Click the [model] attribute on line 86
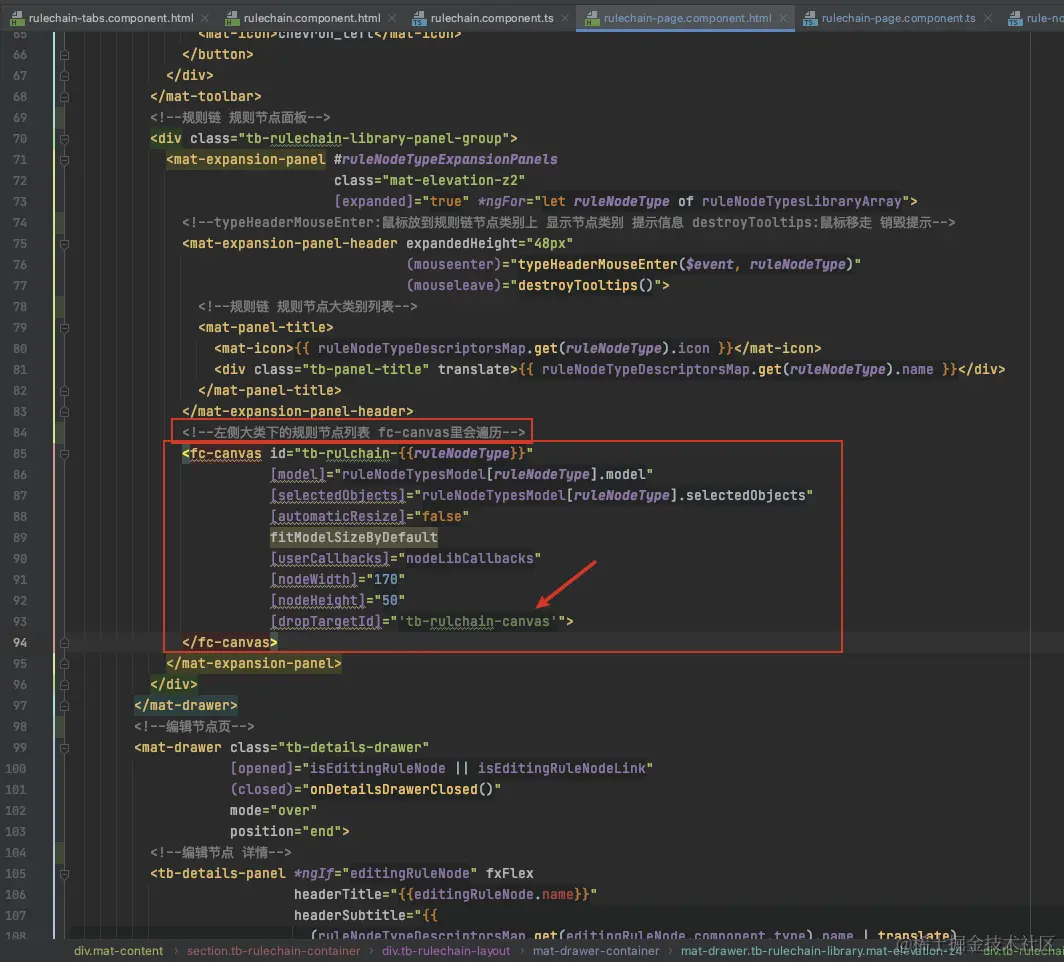 coord(298,474)
